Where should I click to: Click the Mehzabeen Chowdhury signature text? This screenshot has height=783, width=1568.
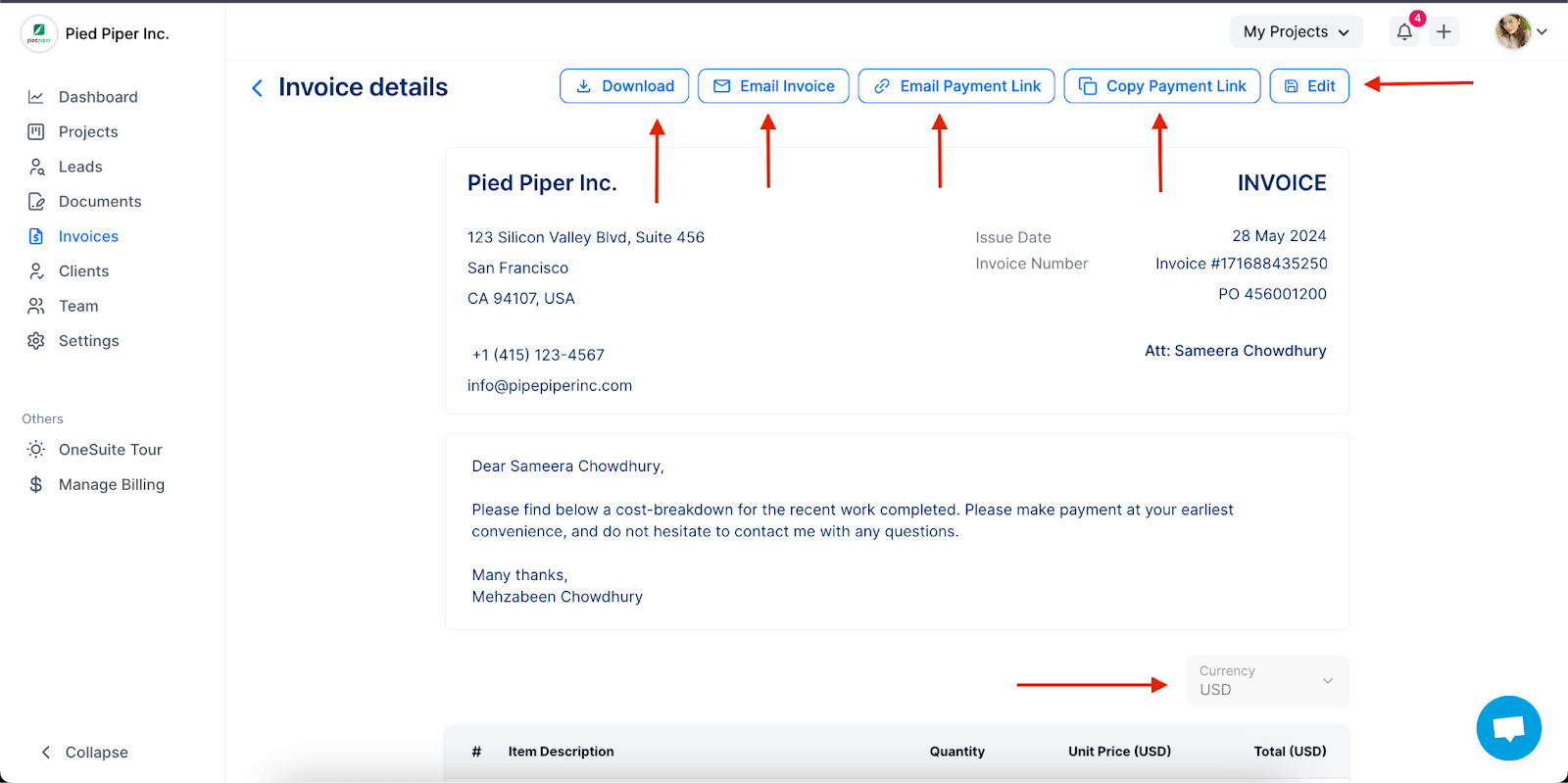click(x=558, y=597)
